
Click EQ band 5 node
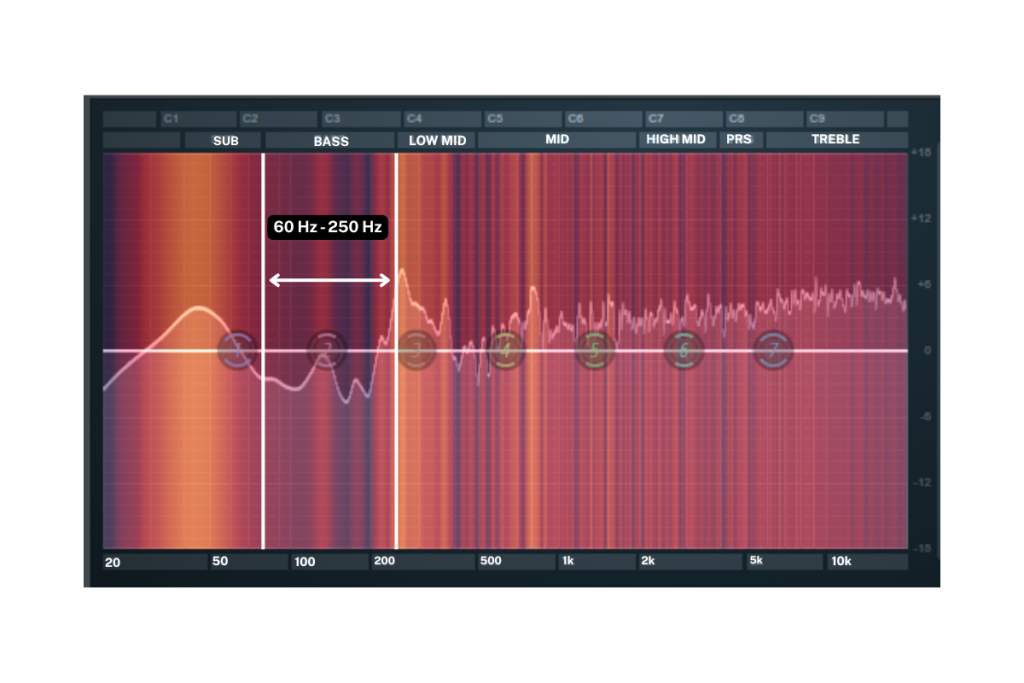point(595,350)
